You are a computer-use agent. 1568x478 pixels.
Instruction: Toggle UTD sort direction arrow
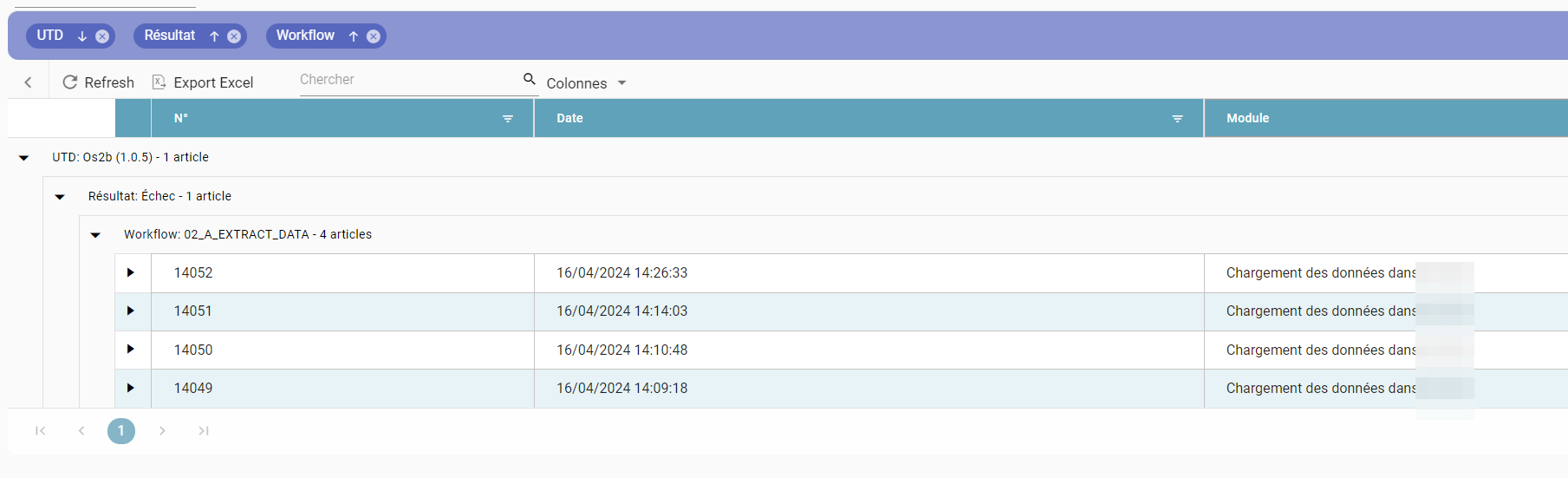[x=82, y=36]
